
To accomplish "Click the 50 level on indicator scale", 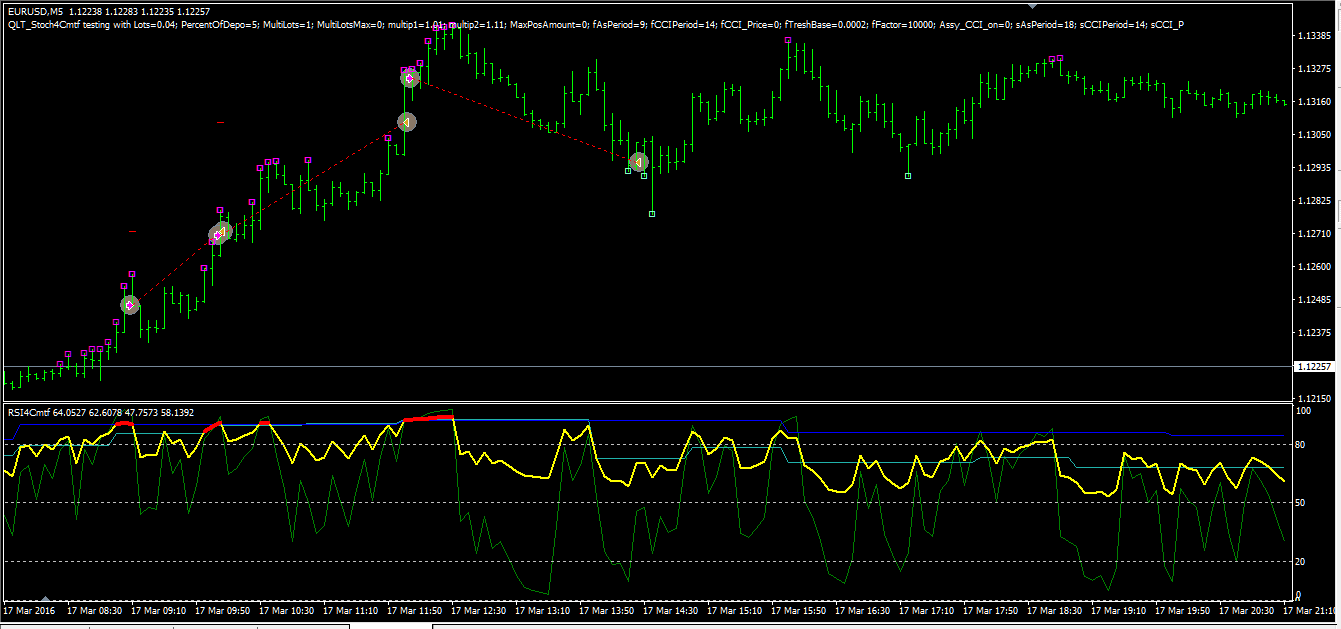I will [1301, 503].
